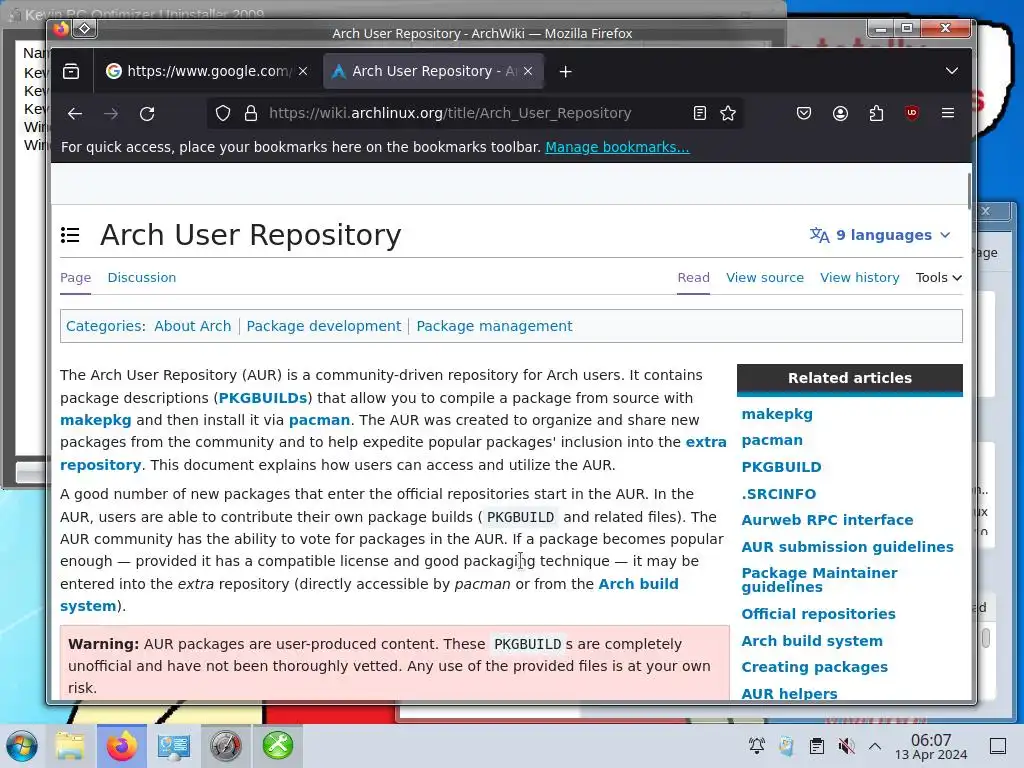This screenshot has width=1024, height=768.
Task: Show desktop via tray corner button
Action: [998, 746]
